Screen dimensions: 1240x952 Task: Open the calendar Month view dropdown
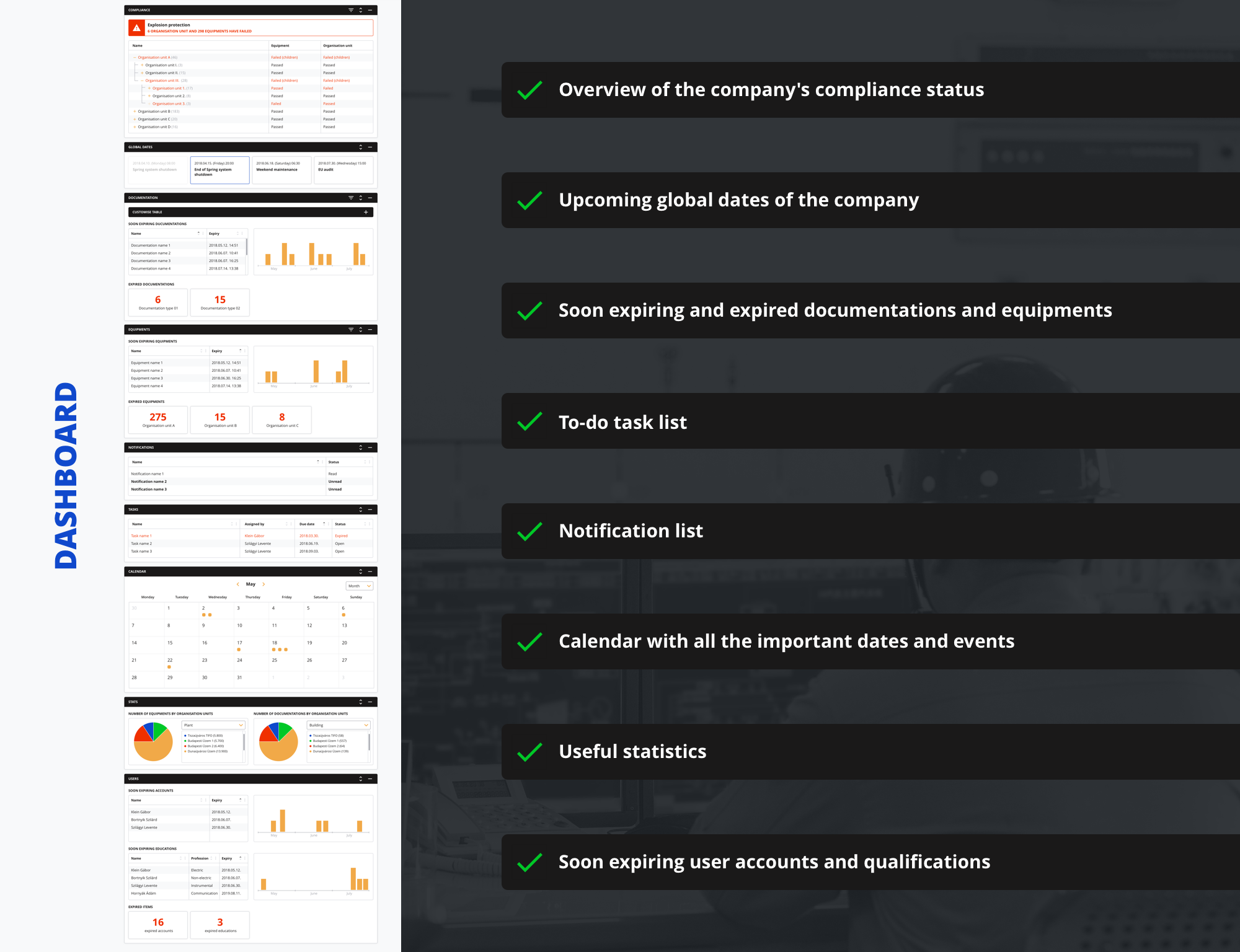pyautogui.click(x=360, y=586)
